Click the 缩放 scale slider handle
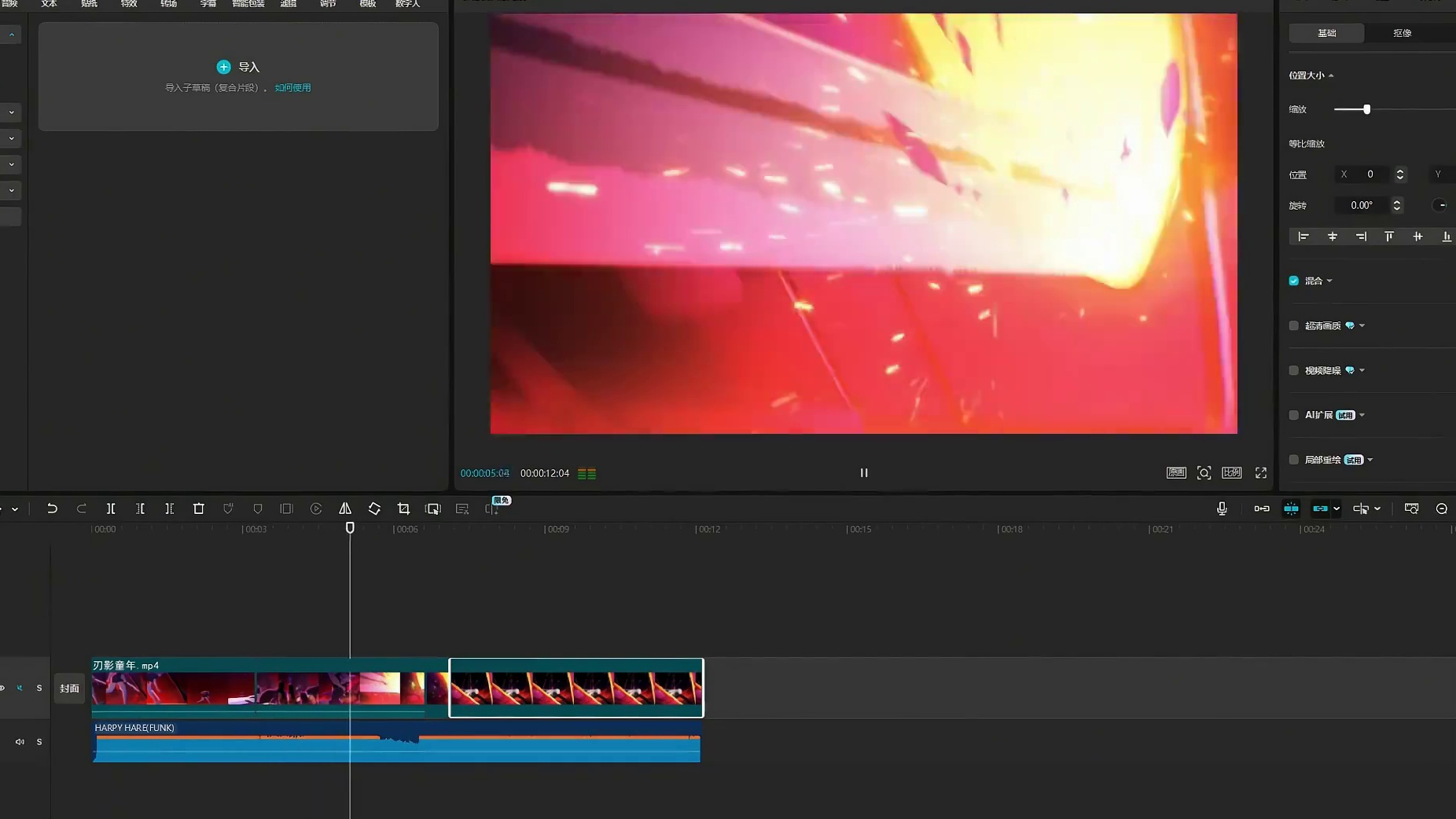This screenshot has height=819, width=1456. [1366, 109]
